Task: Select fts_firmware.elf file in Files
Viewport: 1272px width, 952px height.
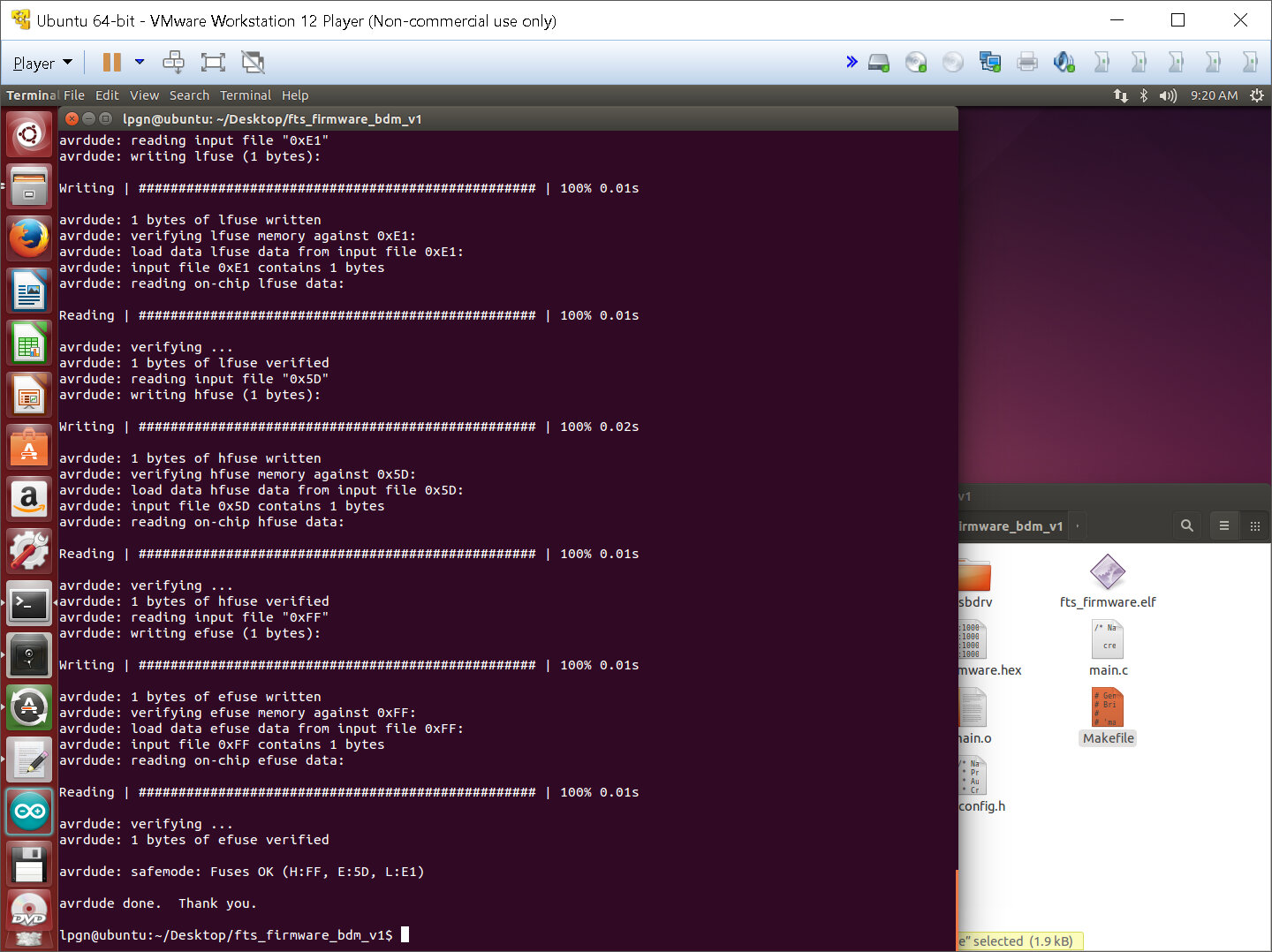Action: tap(1108, 582)
